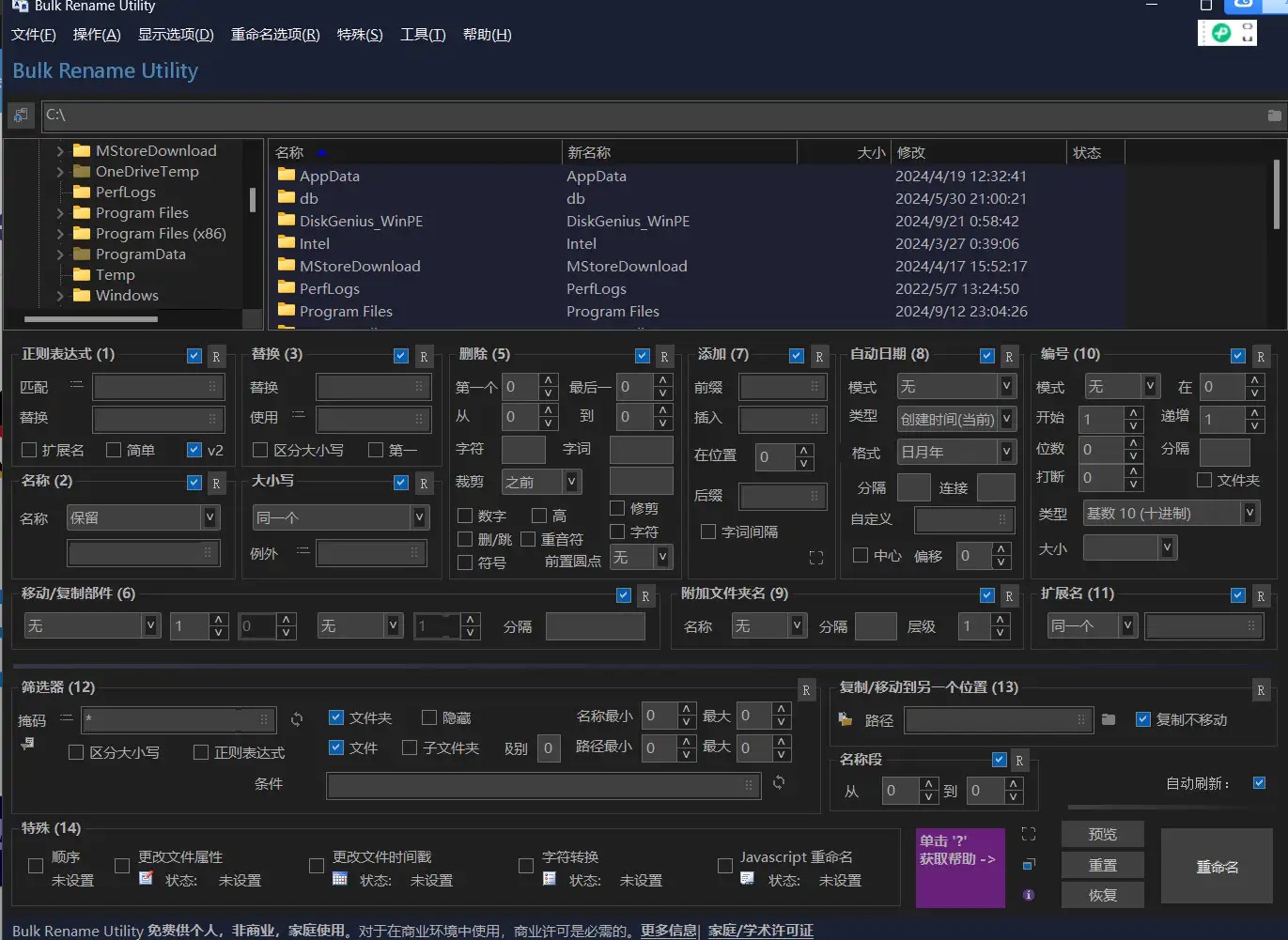
Task: Click the large 重命名 button
Action: (x=1218, y=867)
